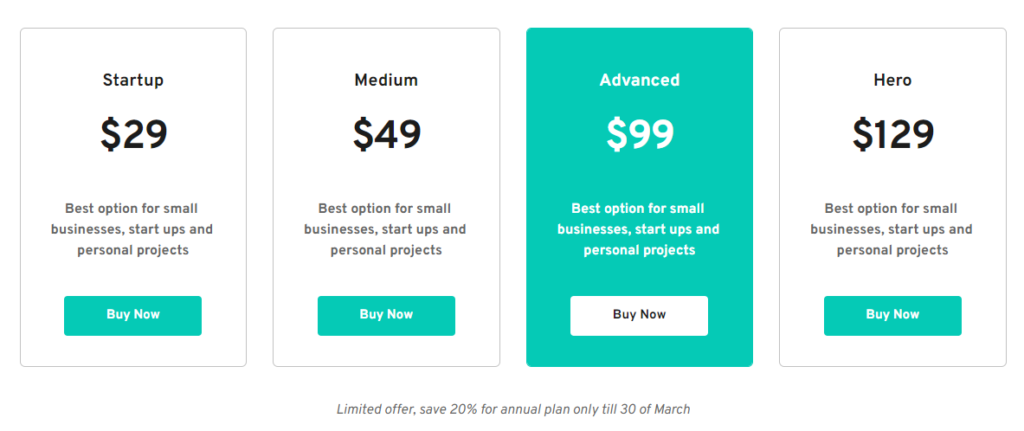Select the Hero plan title
Image resolution: width=1024 pixels, height=431 pixels.
[x=892, y=80]
